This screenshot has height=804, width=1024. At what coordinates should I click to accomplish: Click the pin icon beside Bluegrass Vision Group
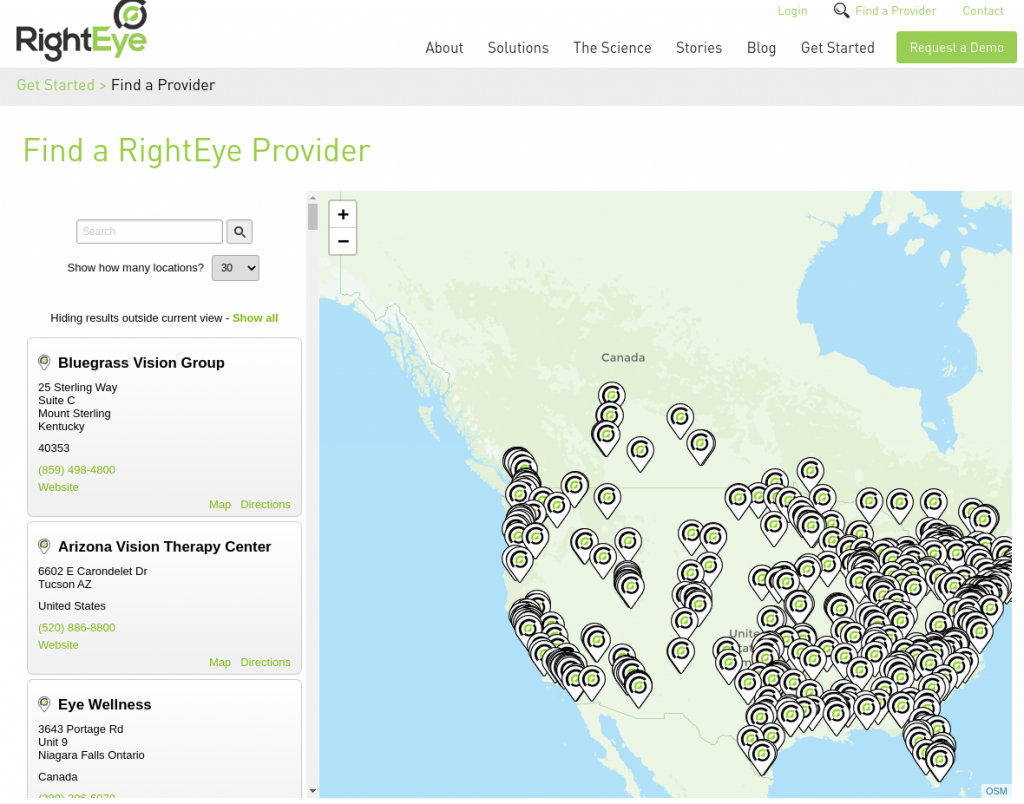click(44, 362)
